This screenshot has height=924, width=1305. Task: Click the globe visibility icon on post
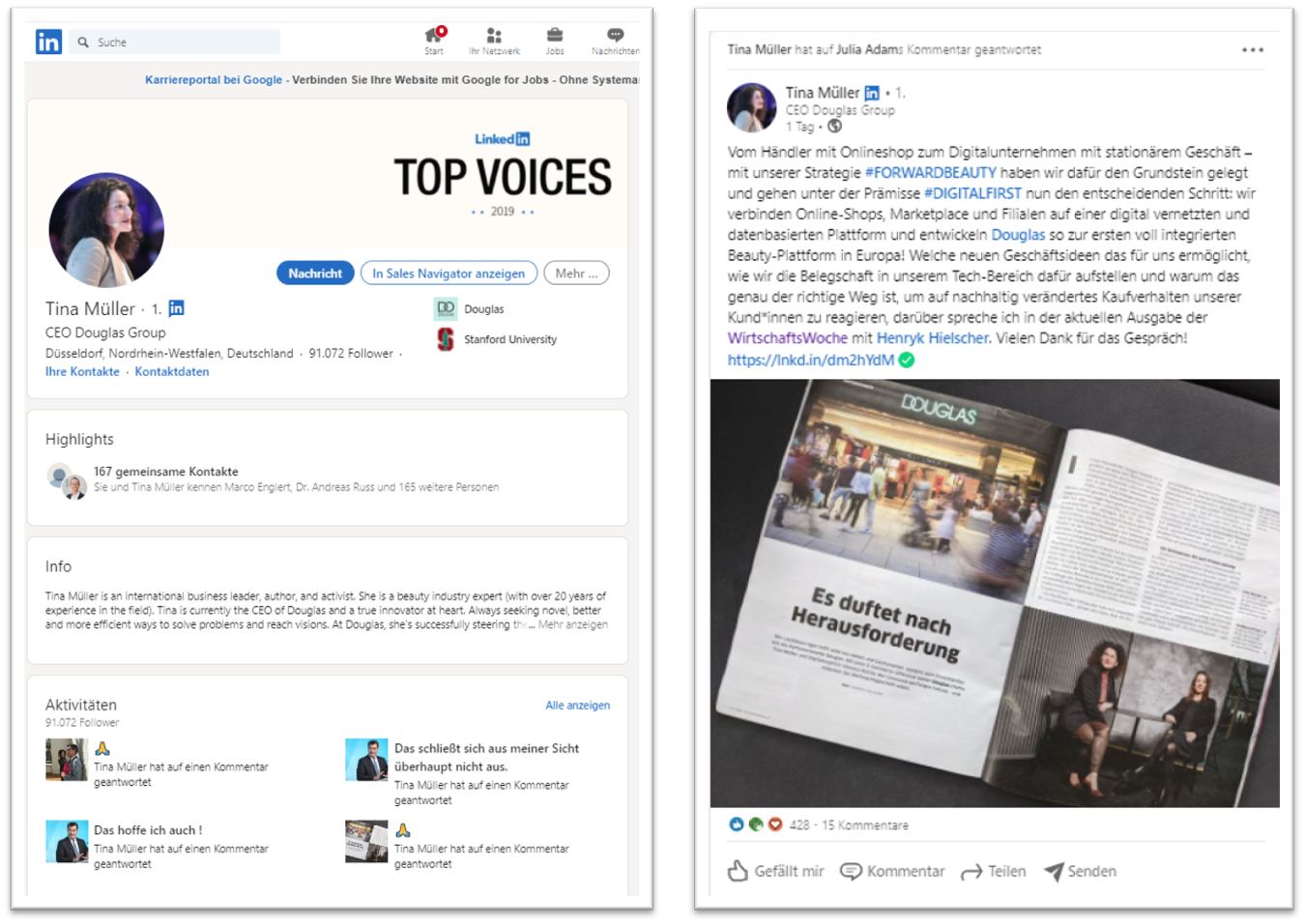834,127
